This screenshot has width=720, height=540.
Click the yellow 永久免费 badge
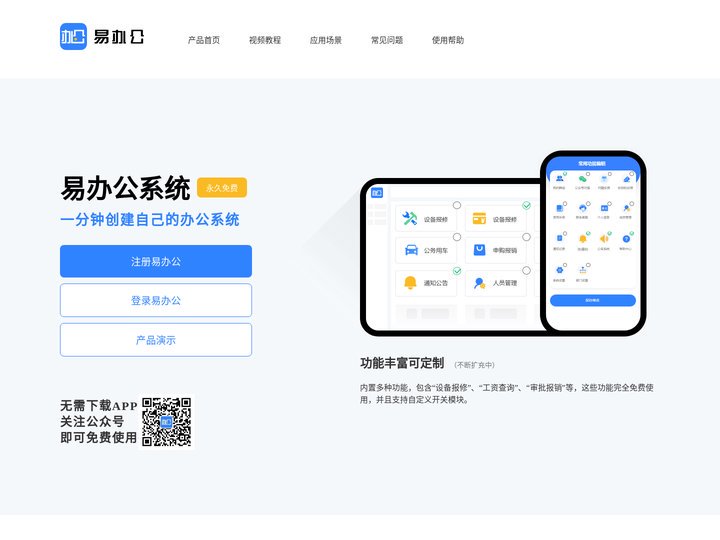coord(222,188)
